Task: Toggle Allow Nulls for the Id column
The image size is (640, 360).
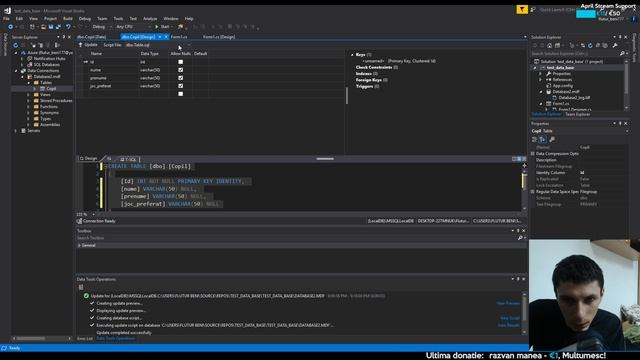Action: tap(180, 62)
